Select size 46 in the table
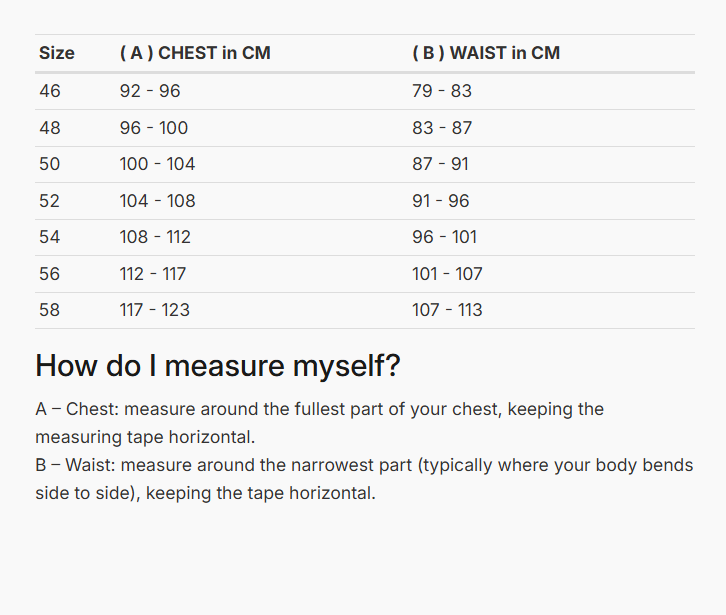The width and height of the screenshot is (726, 615). 50,91
